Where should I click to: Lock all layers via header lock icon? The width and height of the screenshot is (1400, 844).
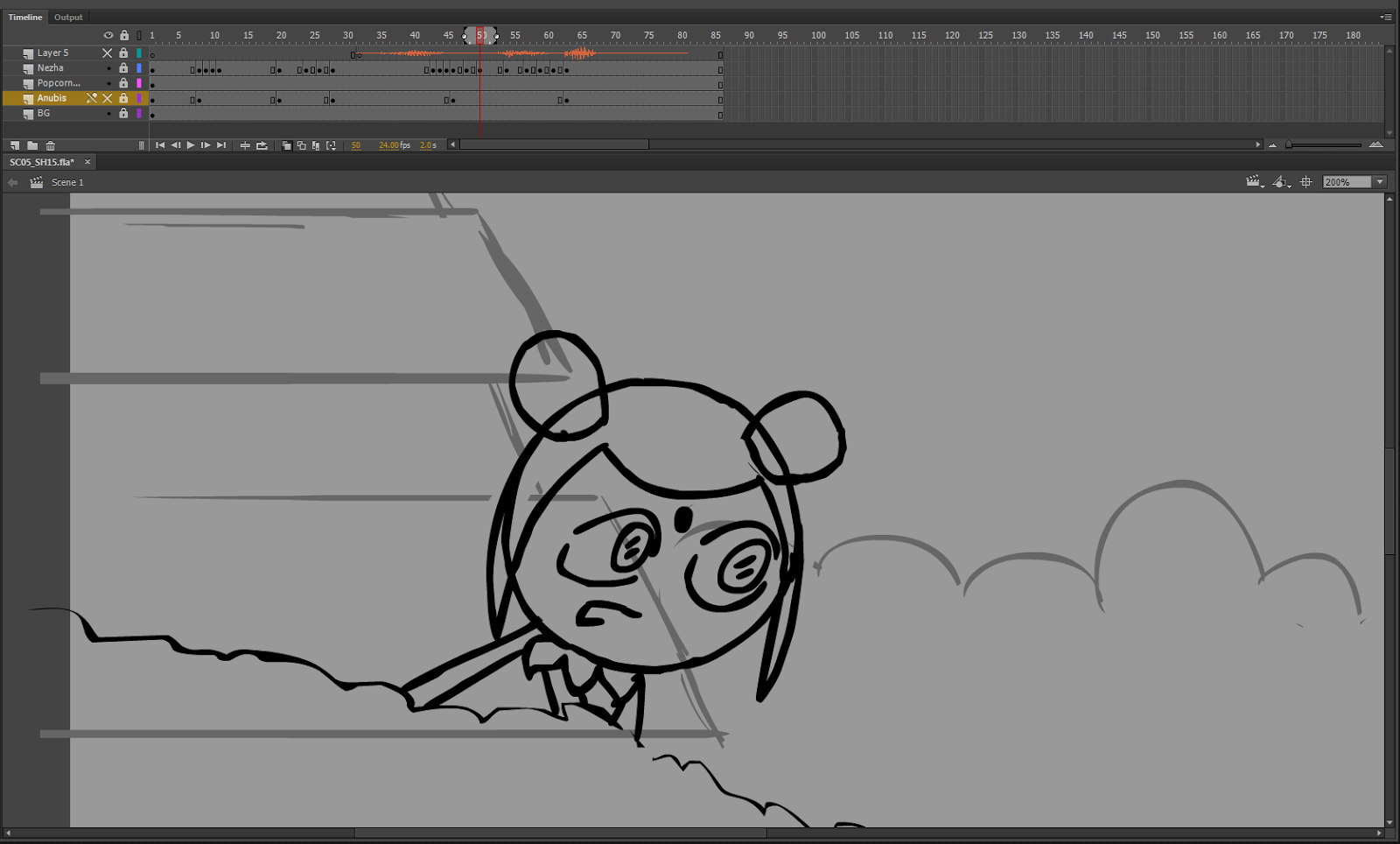pos(124,35)
